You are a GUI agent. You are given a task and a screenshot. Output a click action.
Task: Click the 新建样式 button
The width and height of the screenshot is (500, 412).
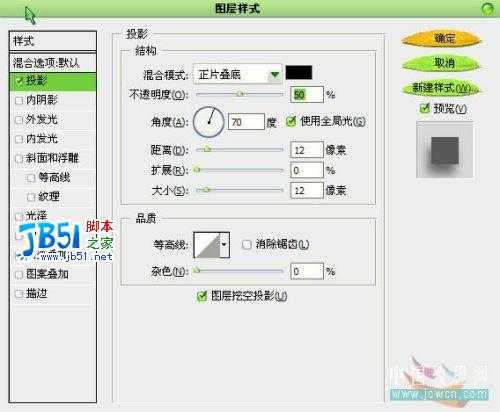point(441,88)
